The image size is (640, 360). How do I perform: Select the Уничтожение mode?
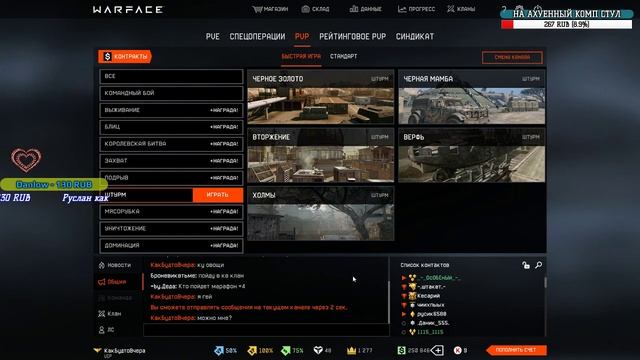(171, 229)
